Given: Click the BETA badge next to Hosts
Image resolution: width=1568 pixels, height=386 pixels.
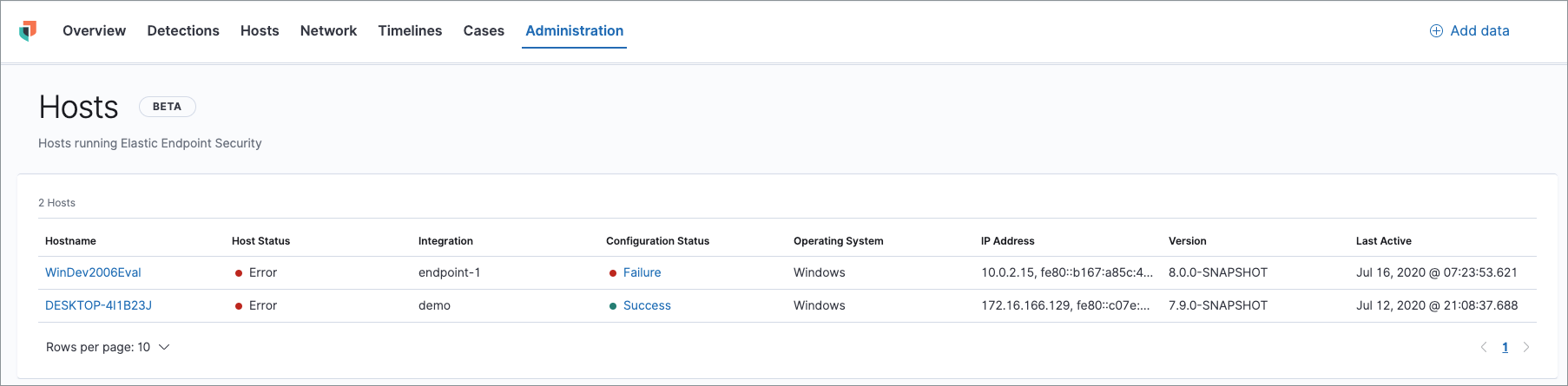Looking at the screenshot, I should point(167,107).
